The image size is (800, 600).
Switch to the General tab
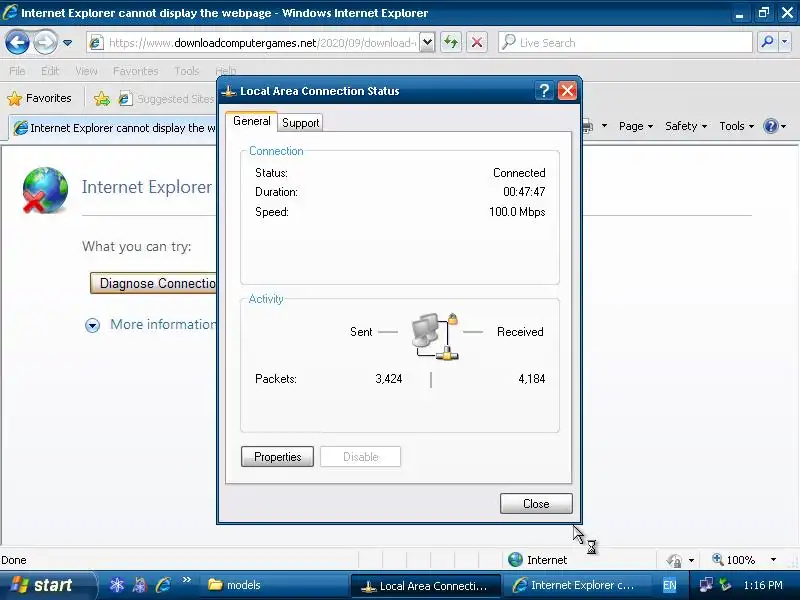(252, 121)
